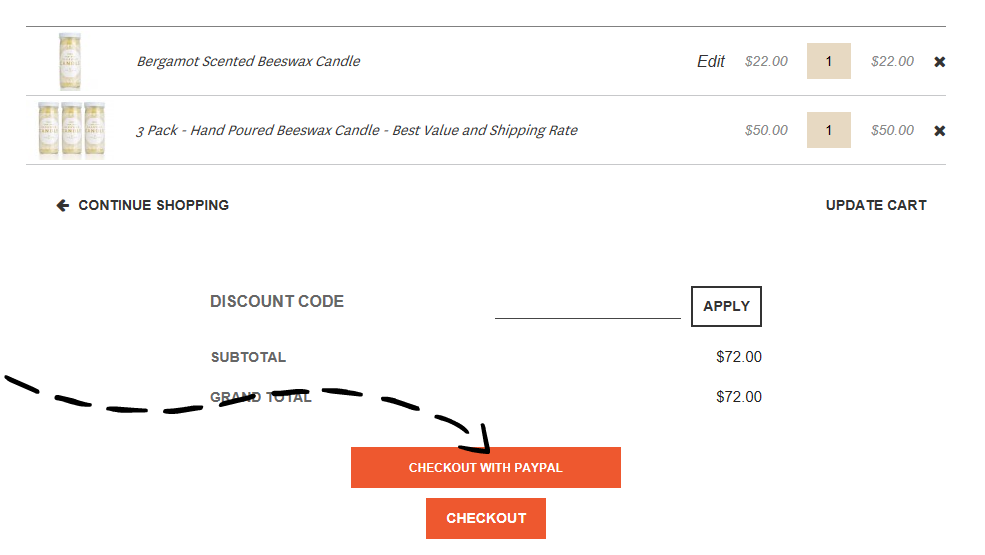Click the Subtotal $72.00 amount
This screenshot has width=985, height=555.
(x=739, y=357)
